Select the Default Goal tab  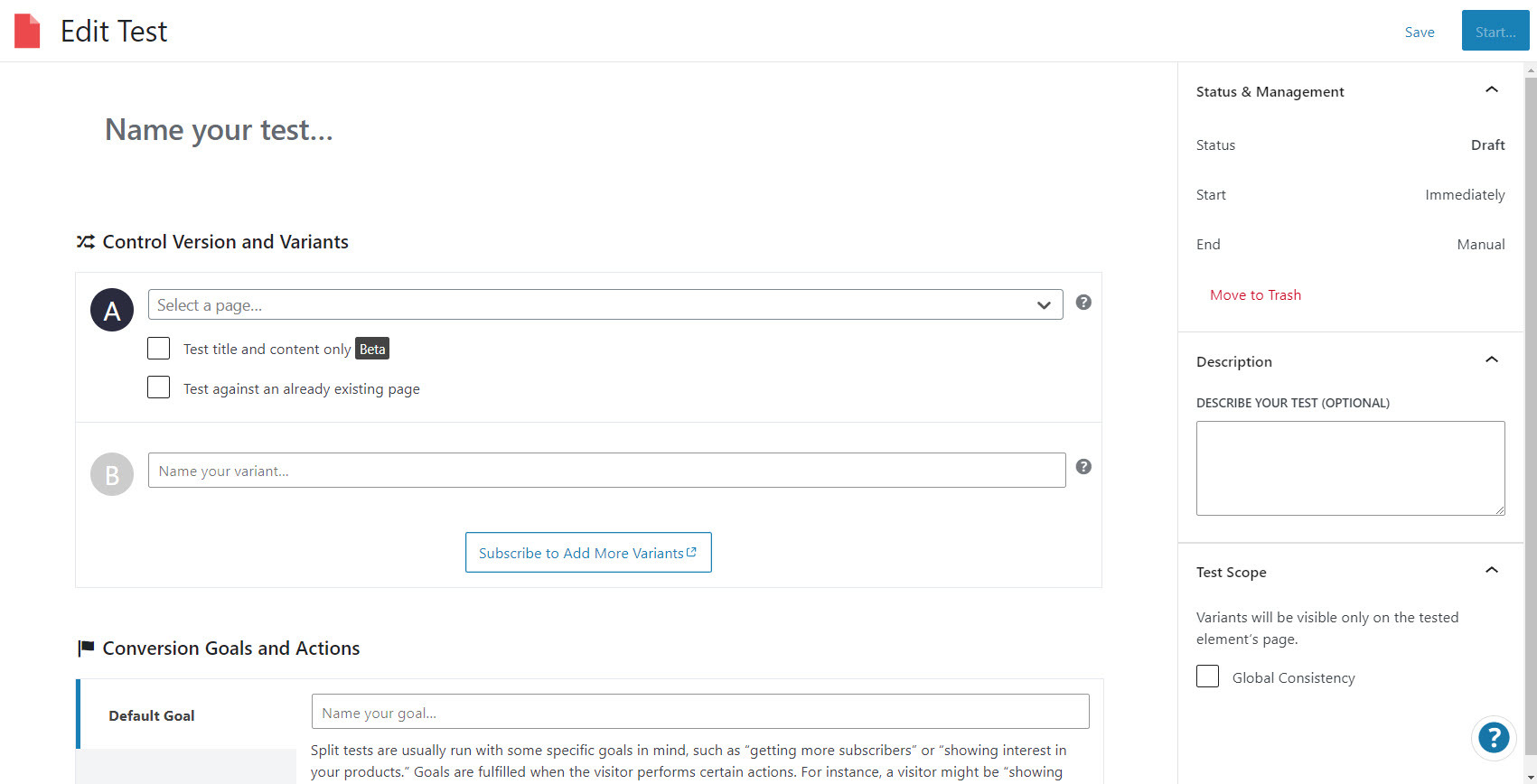pyautogui.click(x=152, y=715)
